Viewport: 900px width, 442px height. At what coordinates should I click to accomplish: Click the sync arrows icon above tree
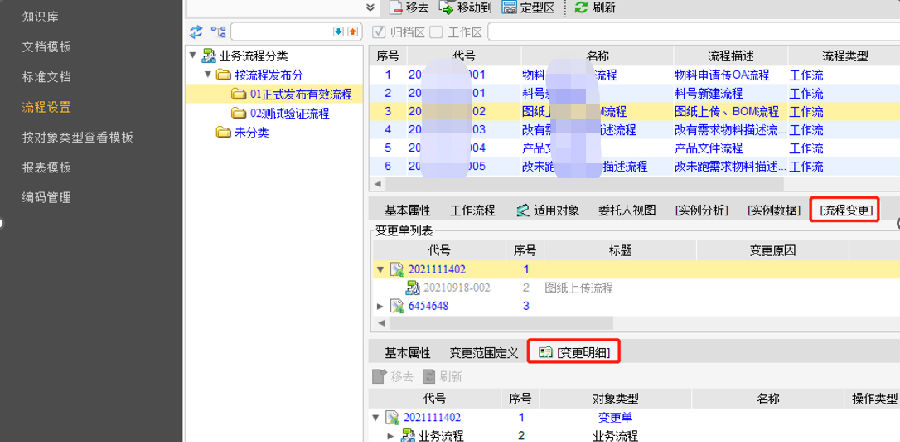[x=196, y=32]
